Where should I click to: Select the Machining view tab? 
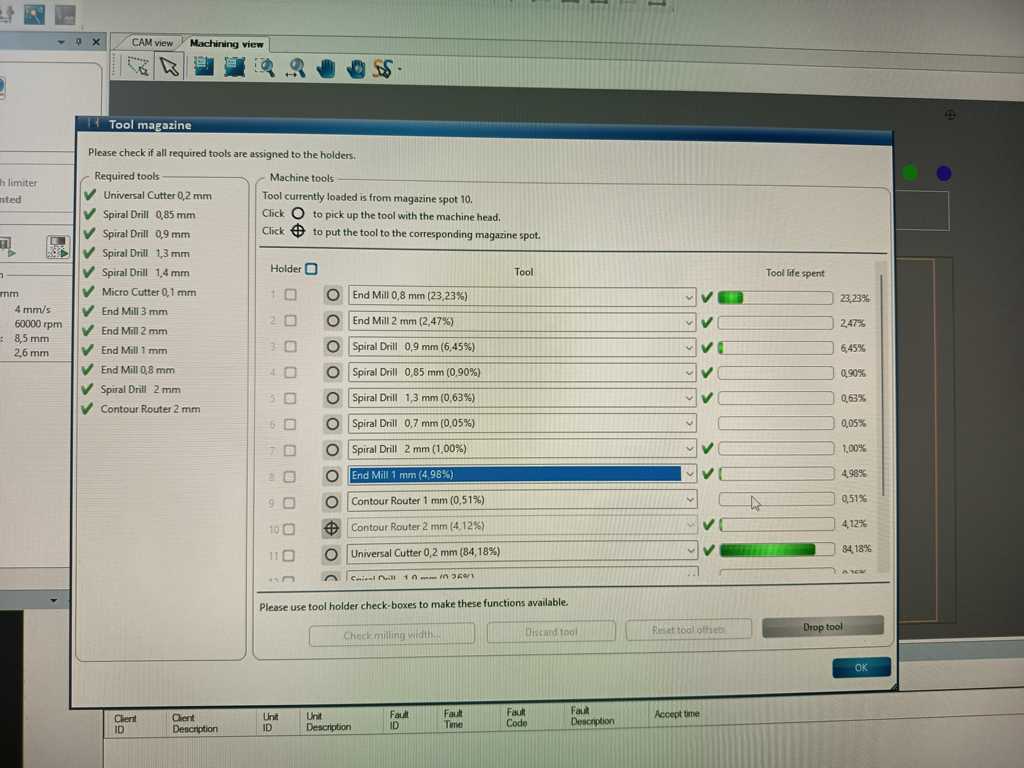tap(226, 44)
